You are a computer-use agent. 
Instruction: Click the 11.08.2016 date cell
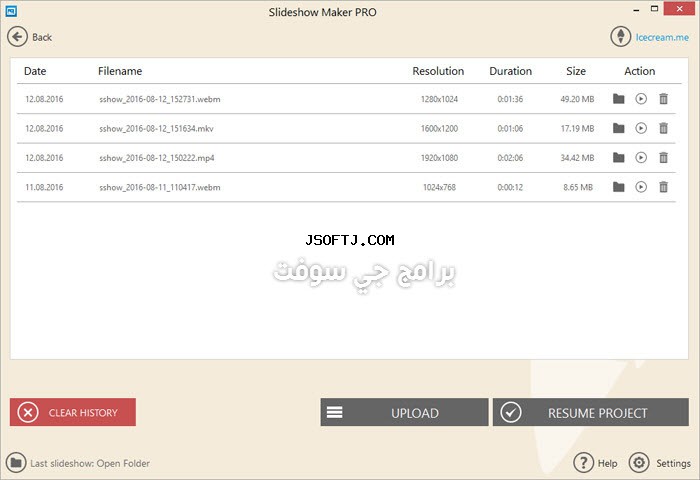(x=44, y=187)
